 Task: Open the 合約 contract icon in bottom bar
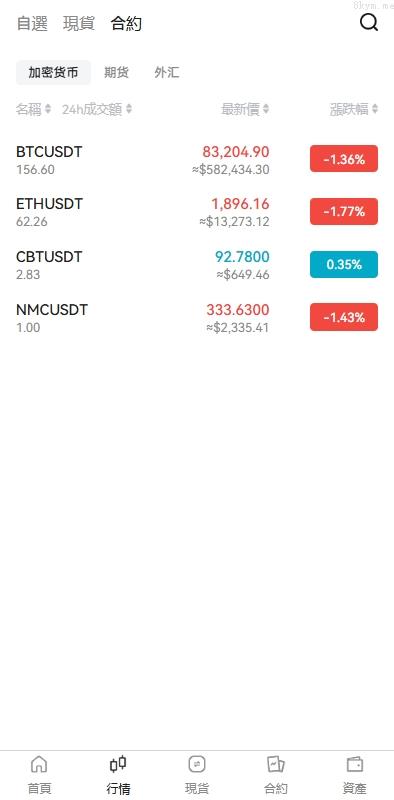[x=276, y=764]
